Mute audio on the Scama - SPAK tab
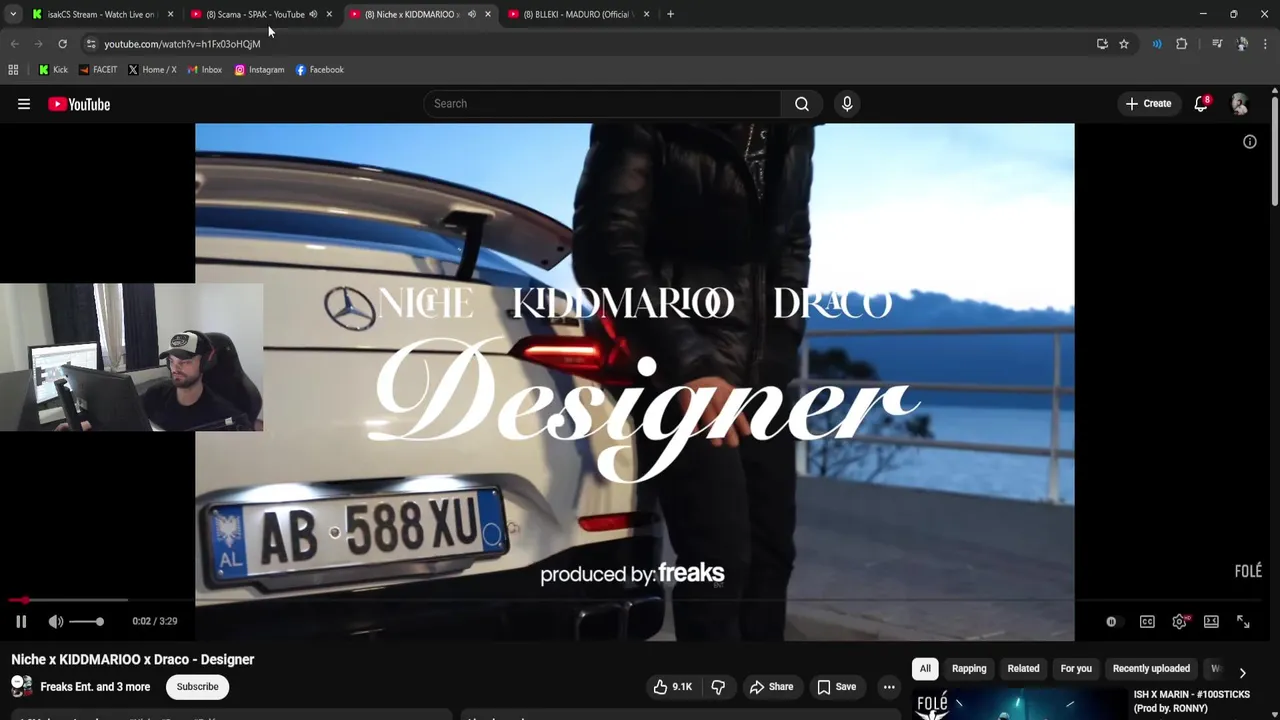This screenshot has height=720, width=1280. pos(313,14)
